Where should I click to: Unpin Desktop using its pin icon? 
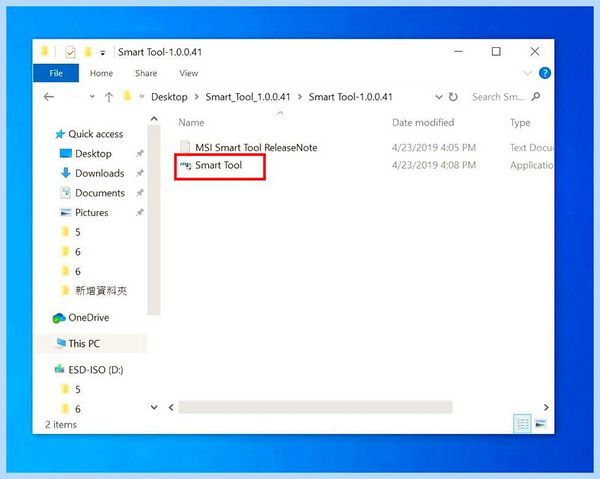(x=140, y=153)
